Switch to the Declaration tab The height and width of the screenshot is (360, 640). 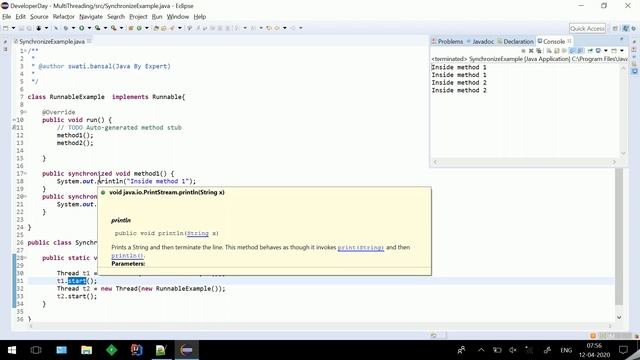(516, 41)
